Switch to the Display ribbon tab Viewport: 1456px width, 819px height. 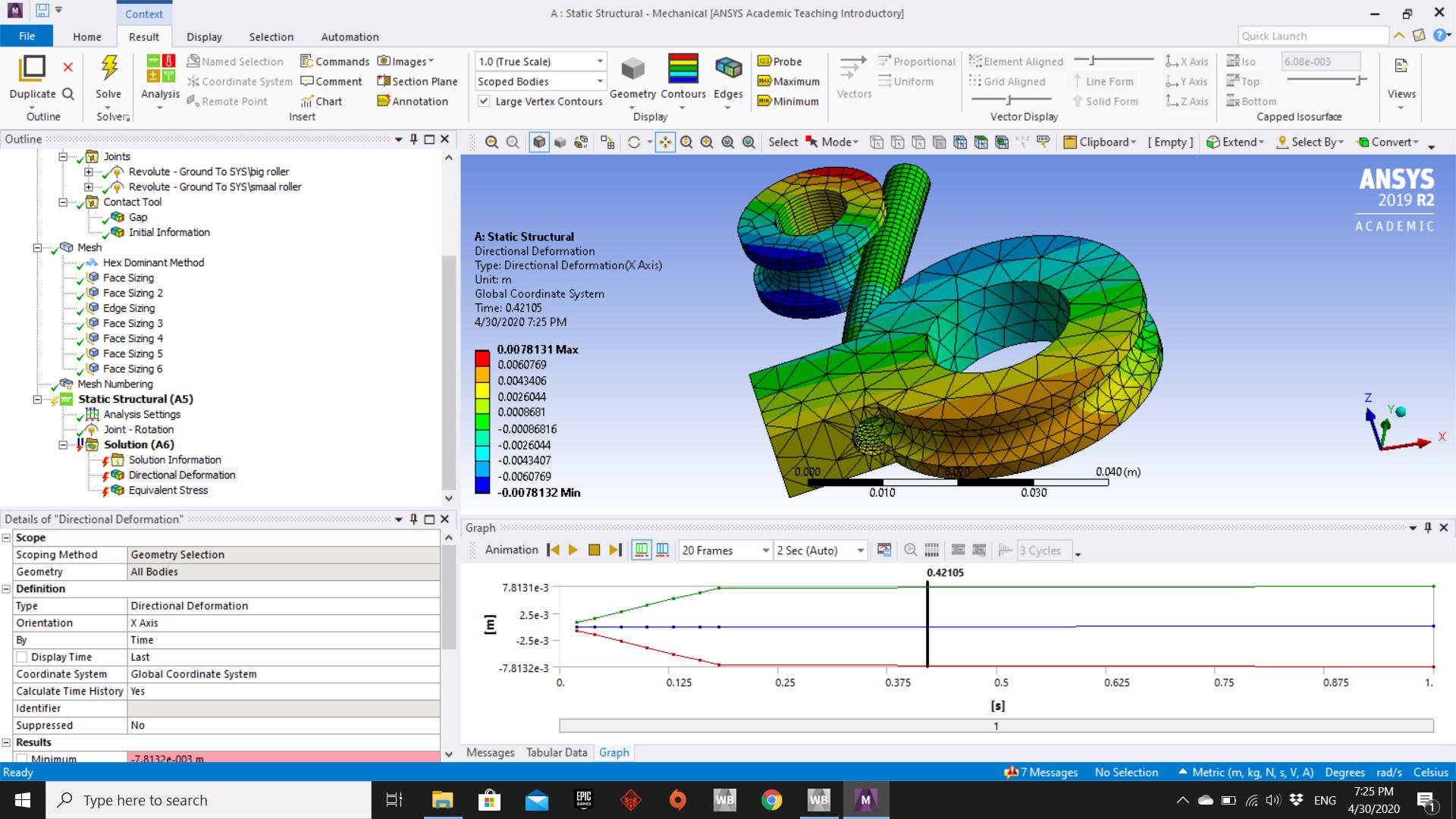pos(204,36)
